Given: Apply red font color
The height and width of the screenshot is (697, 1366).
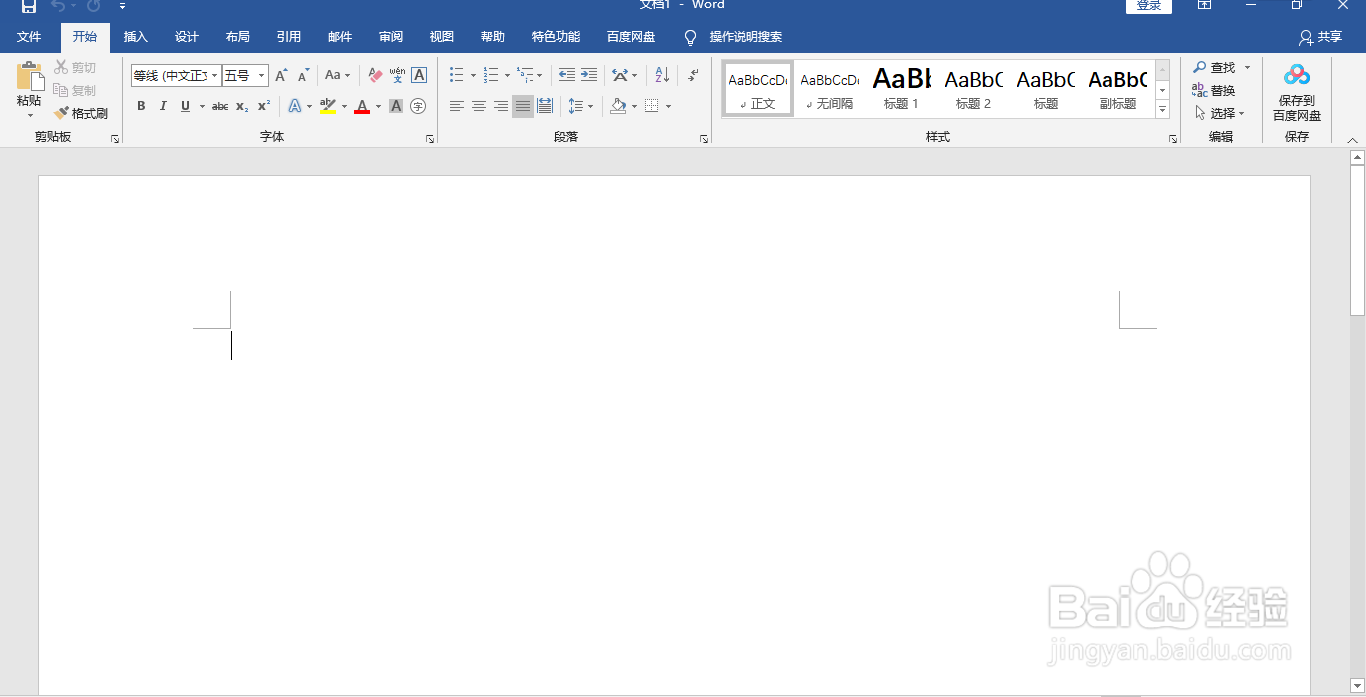Looking at the screenshot, I should (x=362, y=106).
